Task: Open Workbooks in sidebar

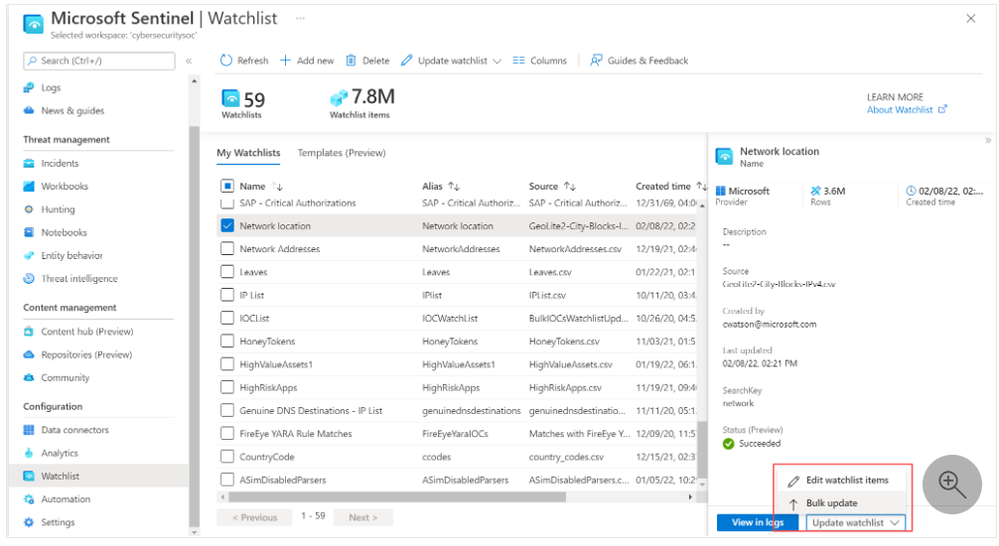Action: coord(64,186)
